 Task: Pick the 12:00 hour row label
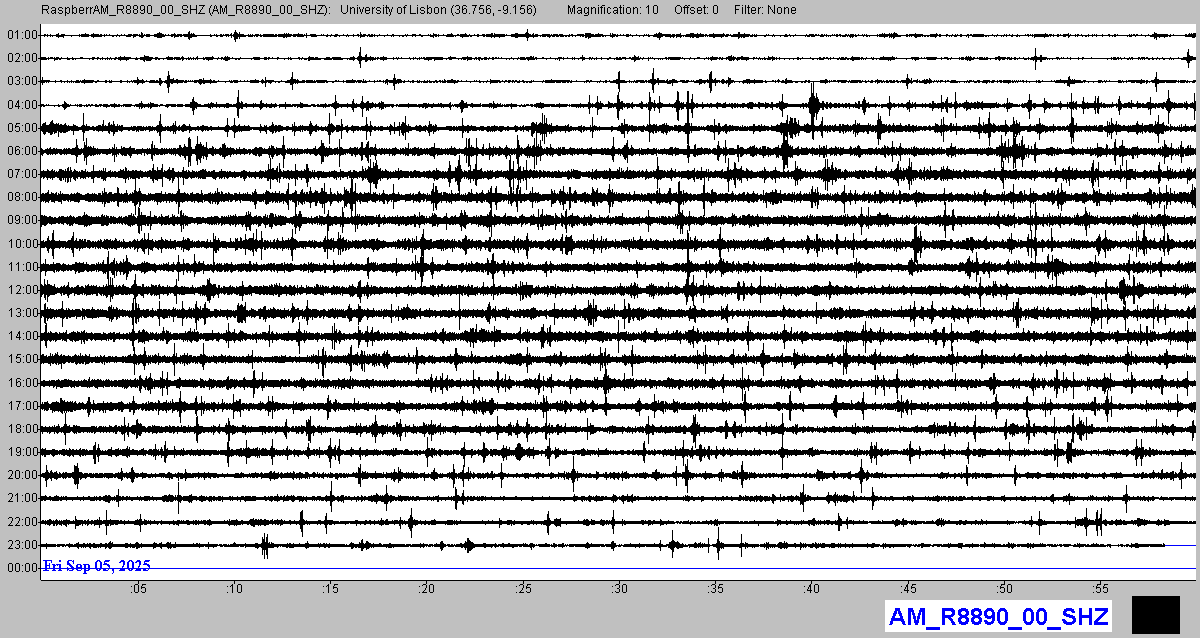click(22, 290)
